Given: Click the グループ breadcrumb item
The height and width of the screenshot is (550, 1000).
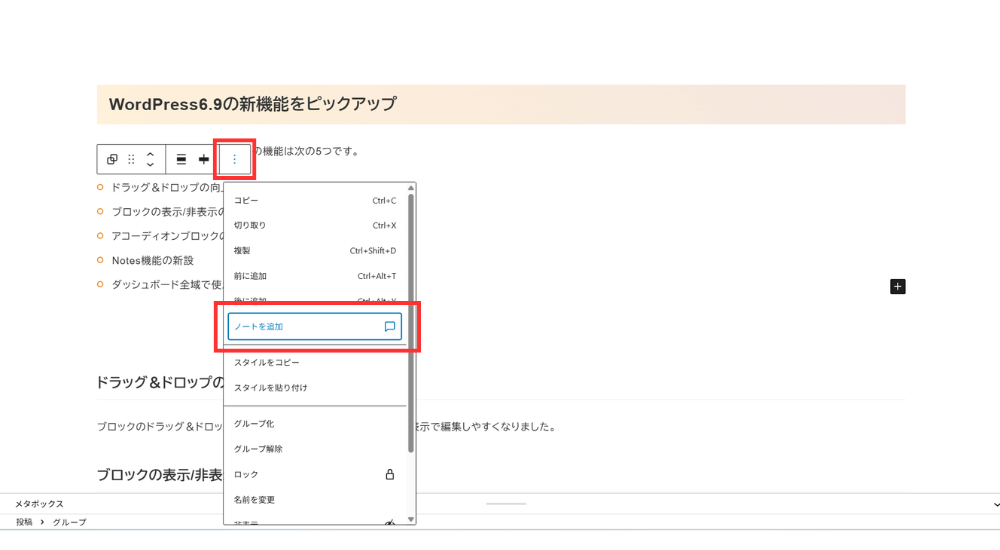Looking at the screenshot, I should (x=69, y=522).
